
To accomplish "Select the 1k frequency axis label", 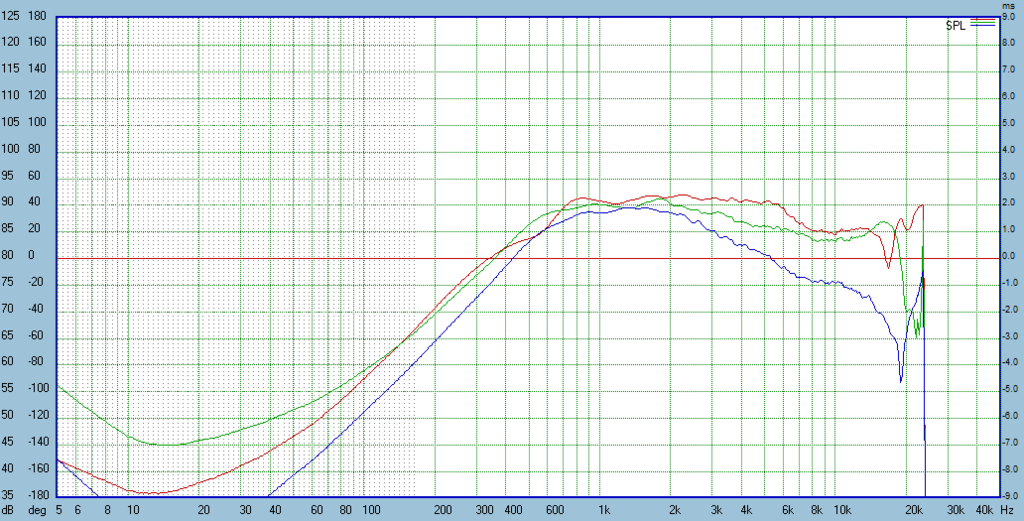I will point(604,509).
